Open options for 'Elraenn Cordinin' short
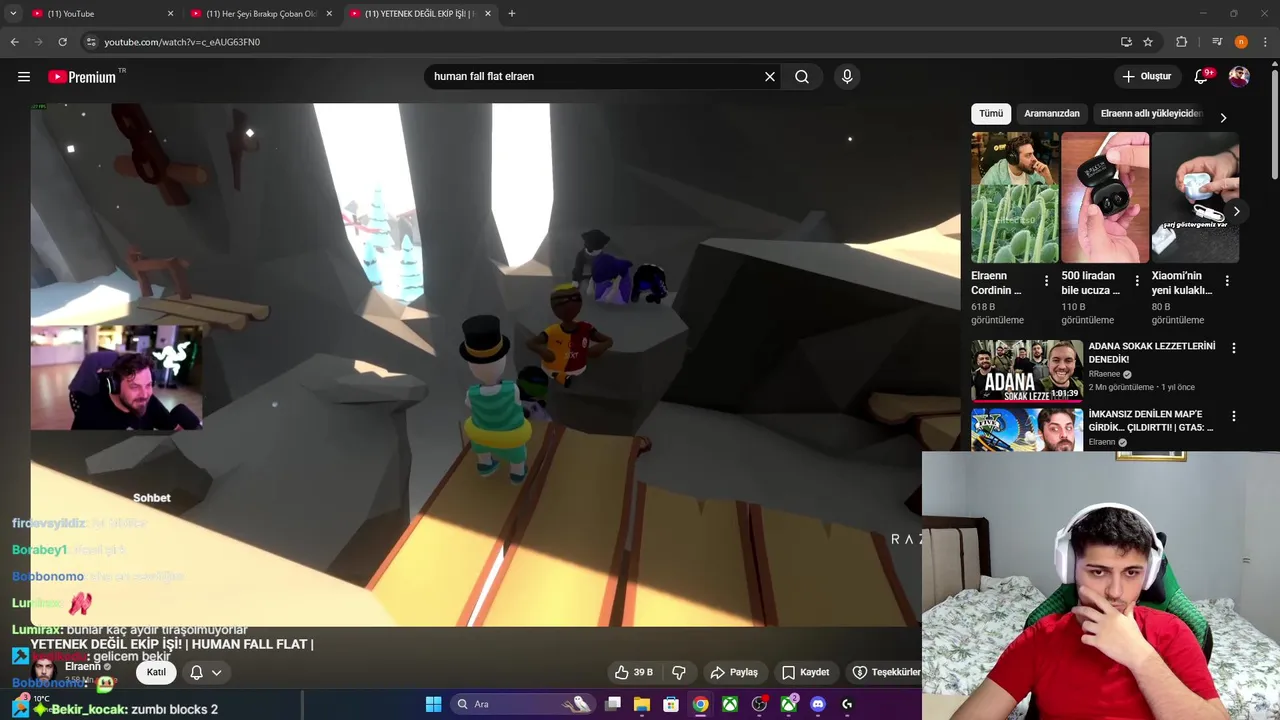 click(x=1046, y=281)
